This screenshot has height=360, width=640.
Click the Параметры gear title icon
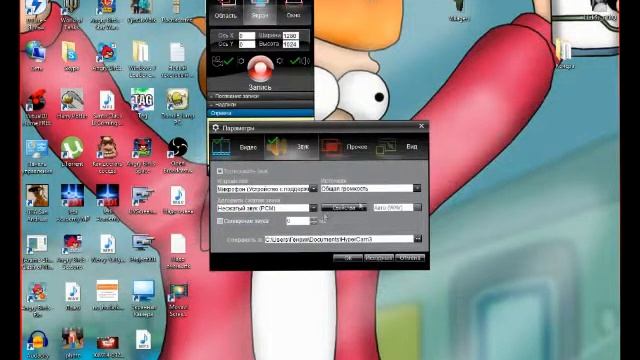[216, 128]
